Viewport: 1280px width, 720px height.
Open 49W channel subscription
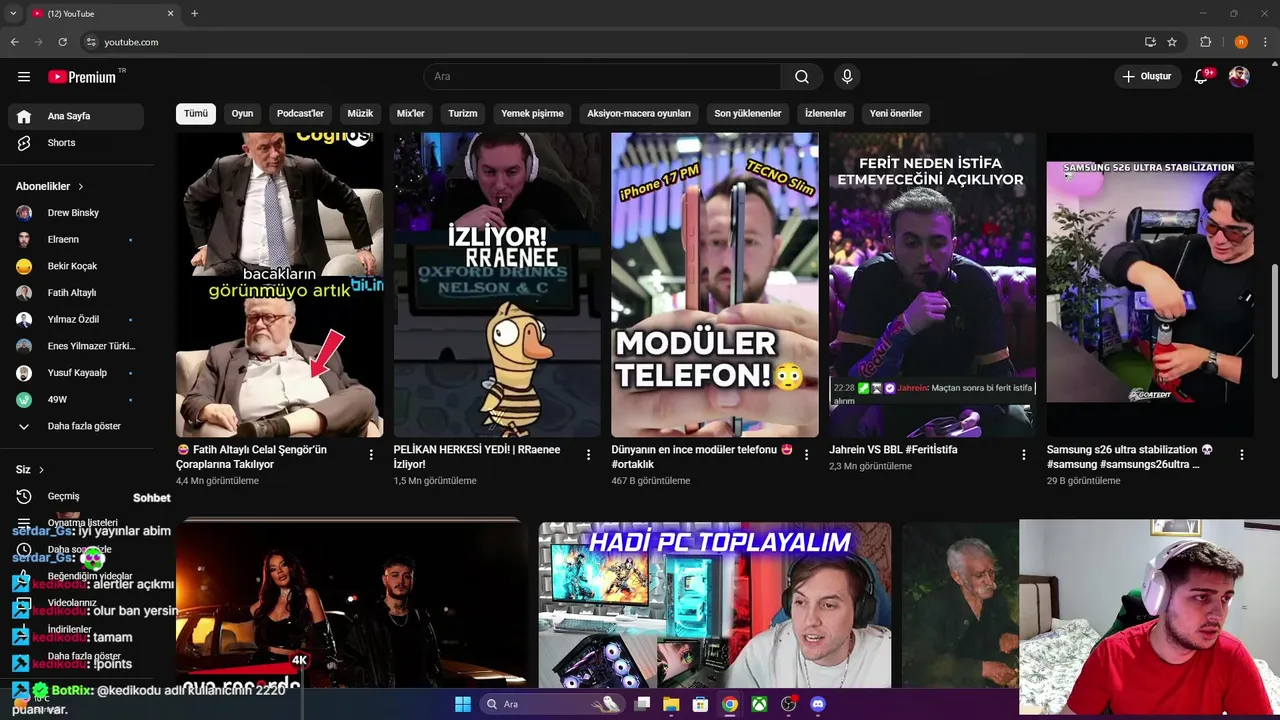click(x=76, y=400)
